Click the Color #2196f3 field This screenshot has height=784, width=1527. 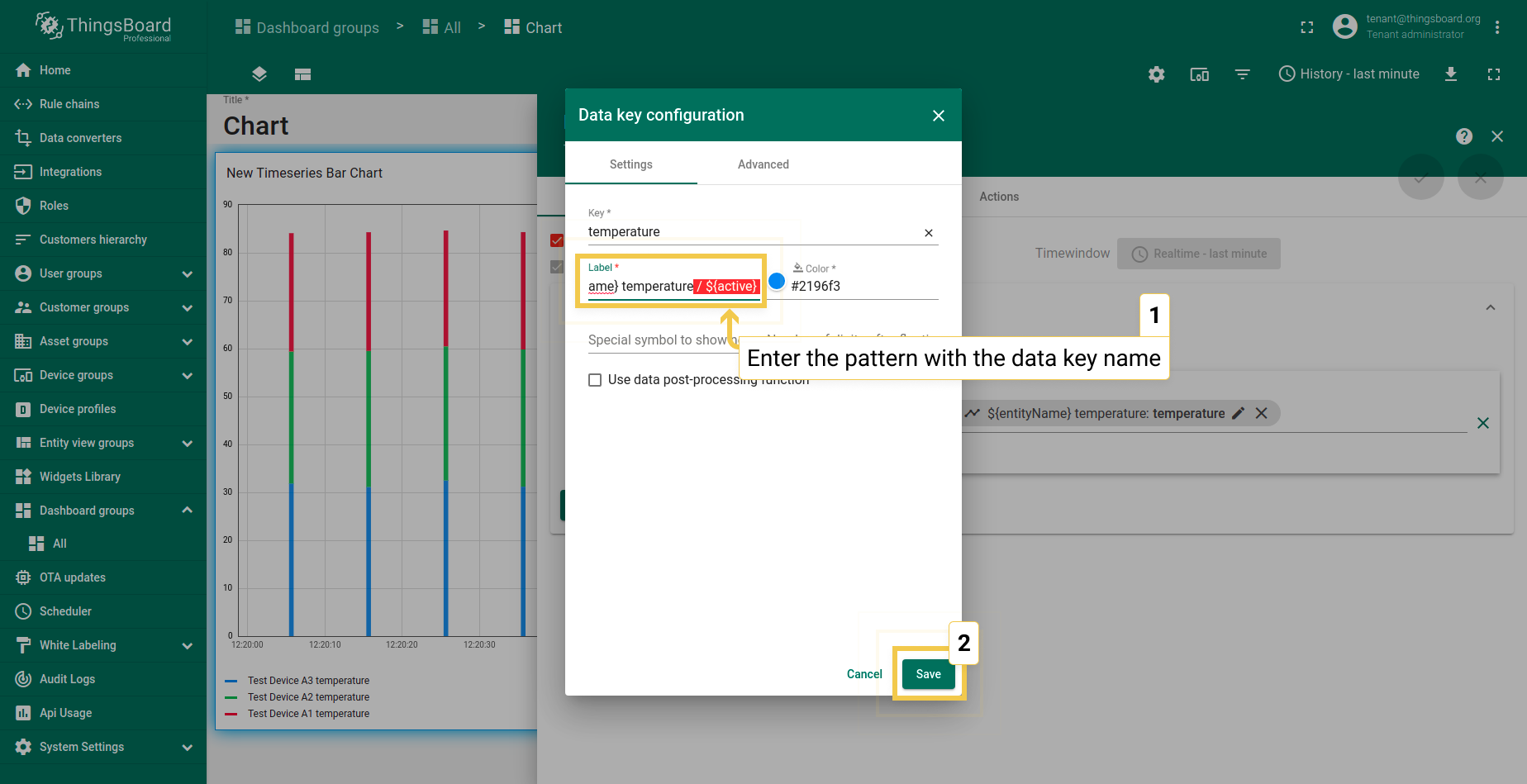point(864,286)
